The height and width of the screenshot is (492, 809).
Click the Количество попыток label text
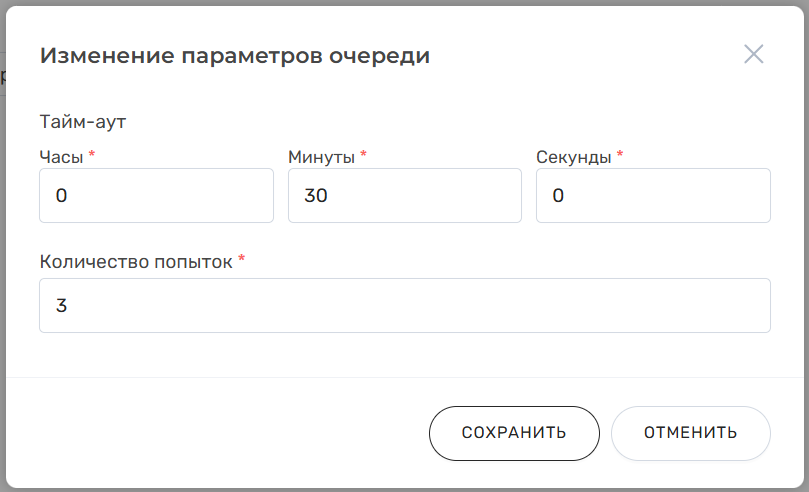(135, 262)
